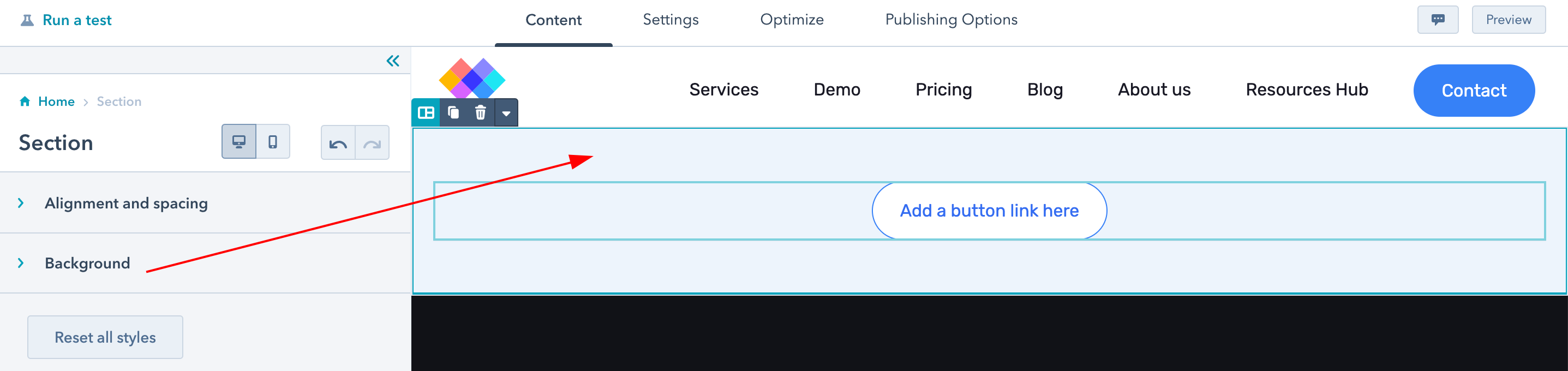Viewport: 1568px width, 371px height.
Task: Switch to the Optimize tab
Action: pos(792,20)
